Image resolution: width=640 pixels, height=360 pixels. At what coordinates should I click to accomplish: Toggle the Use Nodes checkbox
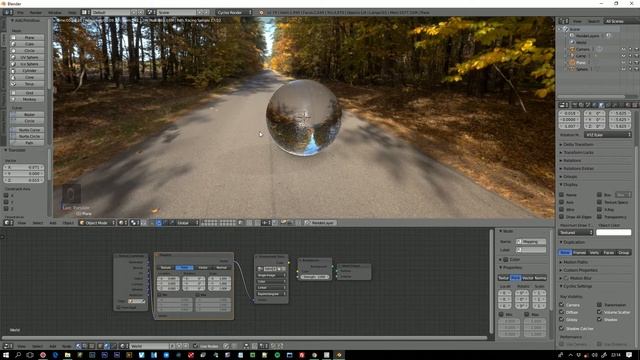196,346
